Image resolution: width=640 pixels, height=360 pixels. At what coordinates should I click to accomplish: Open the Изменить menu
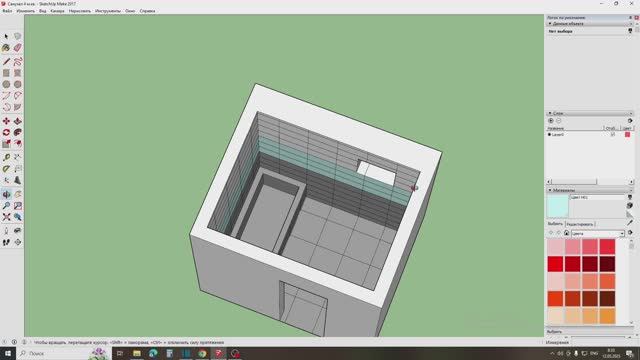click(25, 11)
